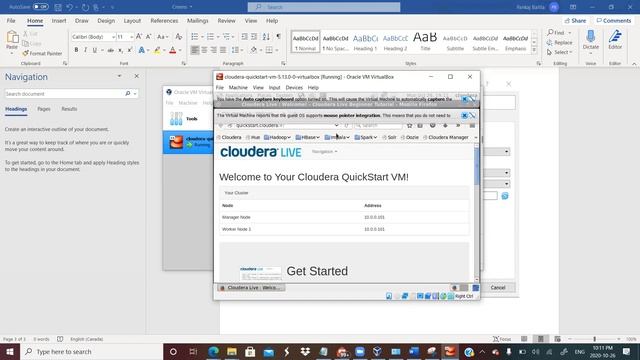Screen dimensions: 640x360
Task: Click the Bullets list icon
Action: click(x=195, y=37)
